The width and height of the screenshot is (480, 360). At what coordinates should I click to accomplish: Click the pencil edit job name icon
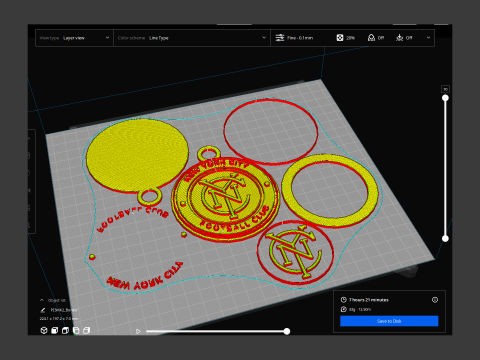point(43,310)
